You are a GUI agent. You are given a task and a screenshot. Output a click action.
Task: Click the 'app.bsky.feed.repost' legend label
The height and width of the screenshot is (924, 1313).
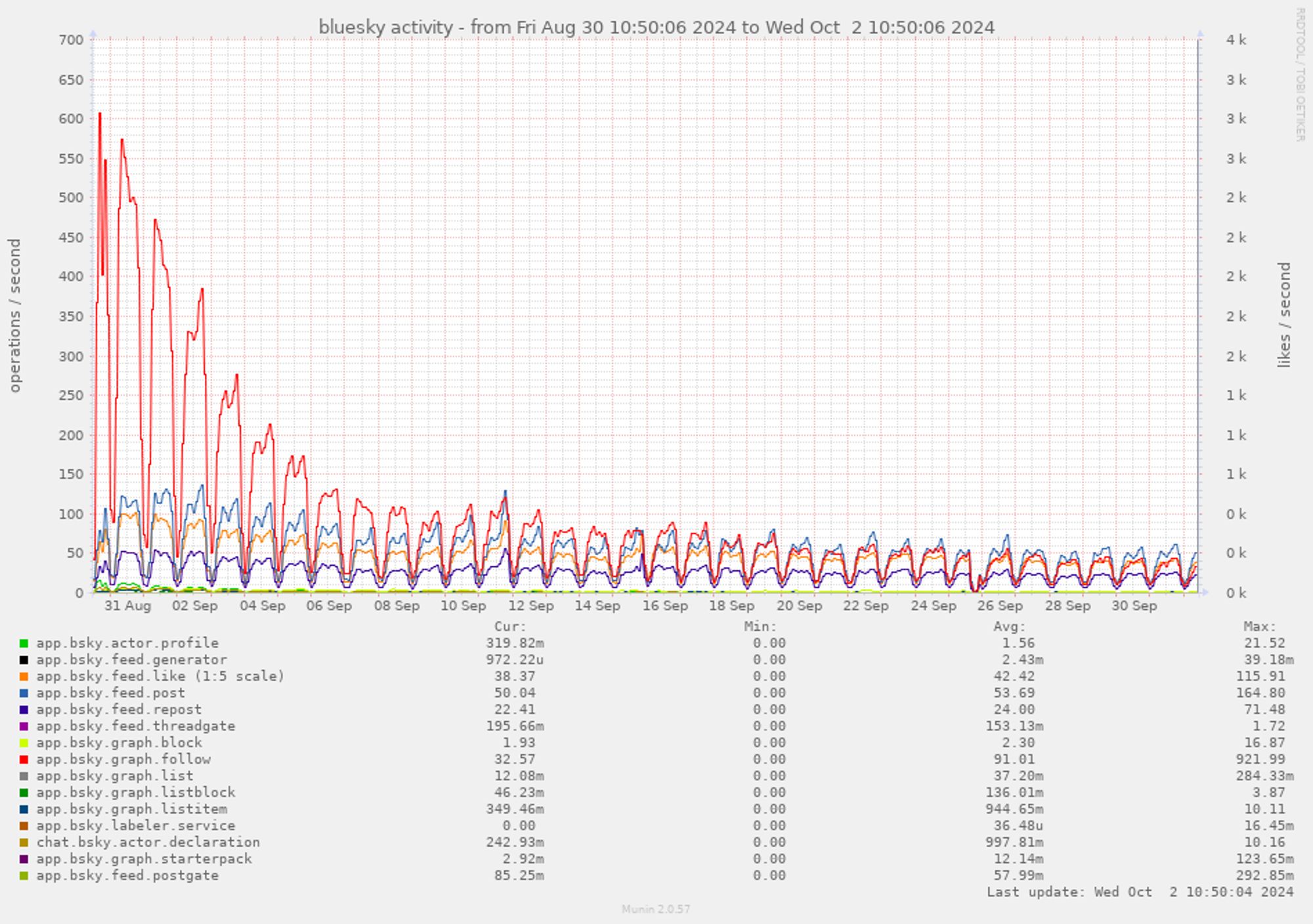119,709
